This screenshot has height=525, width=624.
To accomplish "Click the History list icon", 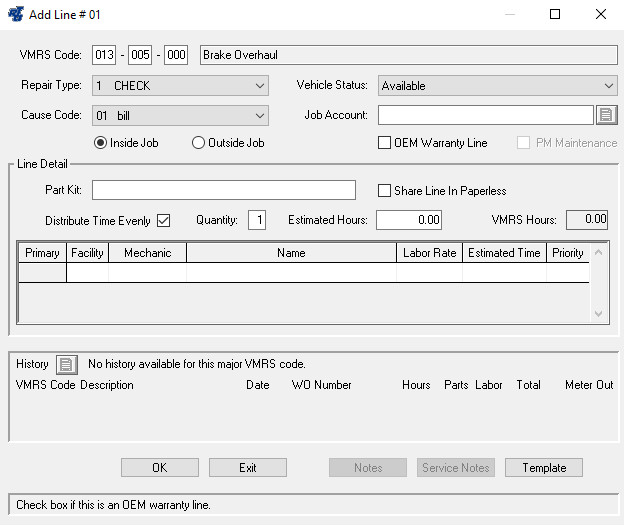I will (x=66, y=364).
